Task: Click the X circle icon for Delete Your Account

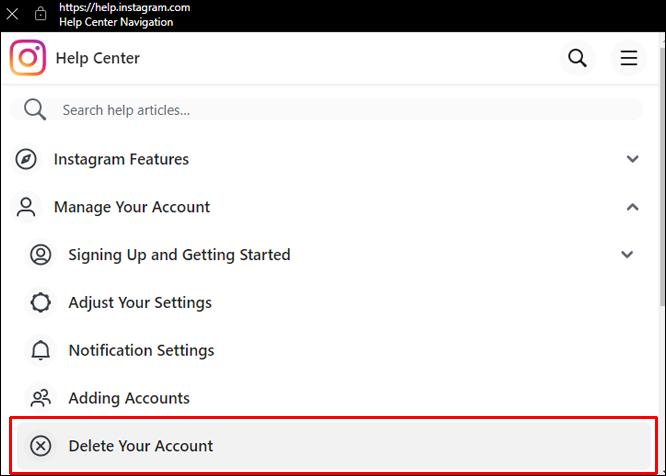Action: click(40, 446)
